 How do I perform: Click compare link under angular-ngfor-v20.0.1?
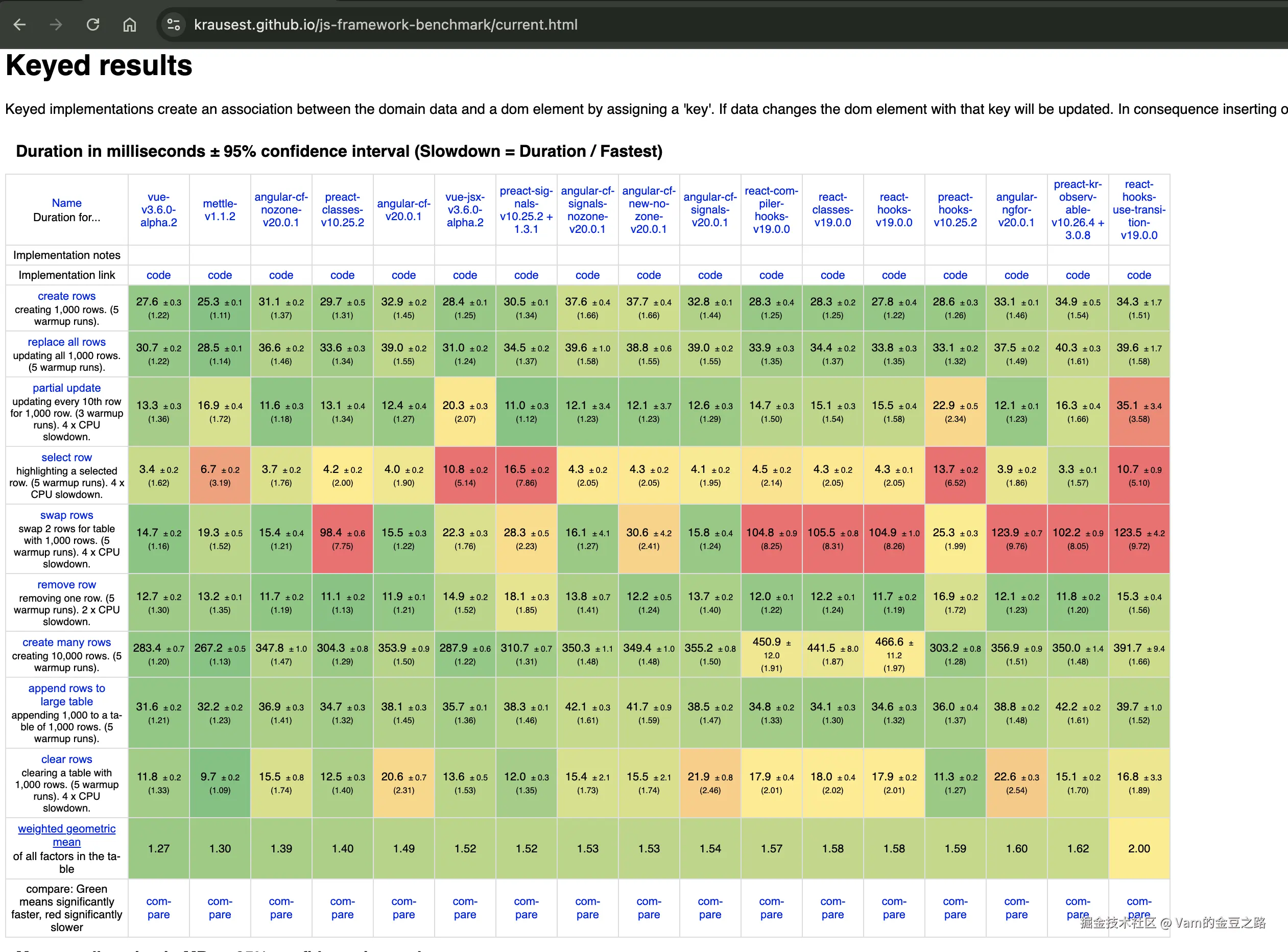tap(1016, 908)
